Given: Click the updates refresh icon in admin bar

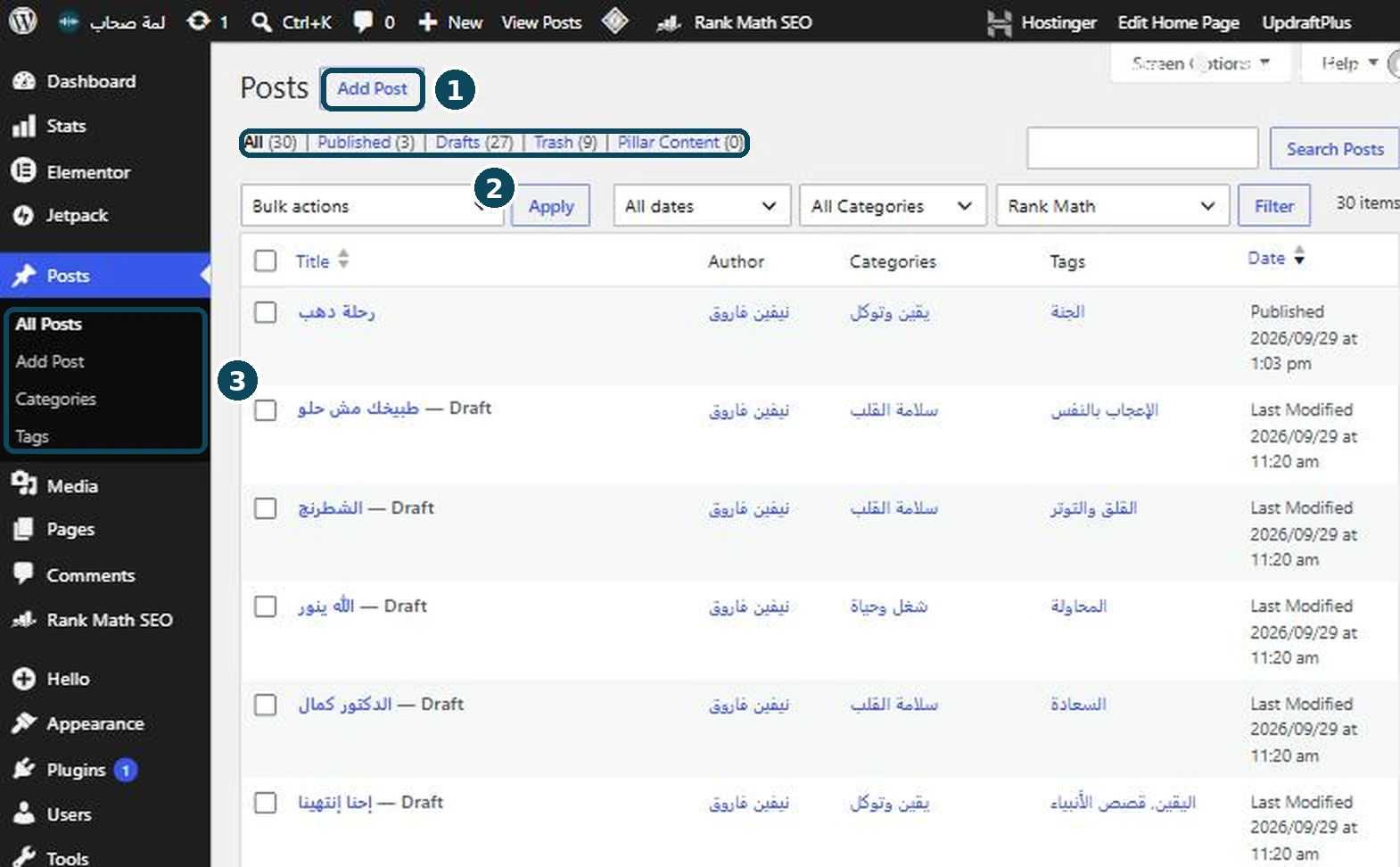Looking at the screenshot, I should [x=198, y=21].
